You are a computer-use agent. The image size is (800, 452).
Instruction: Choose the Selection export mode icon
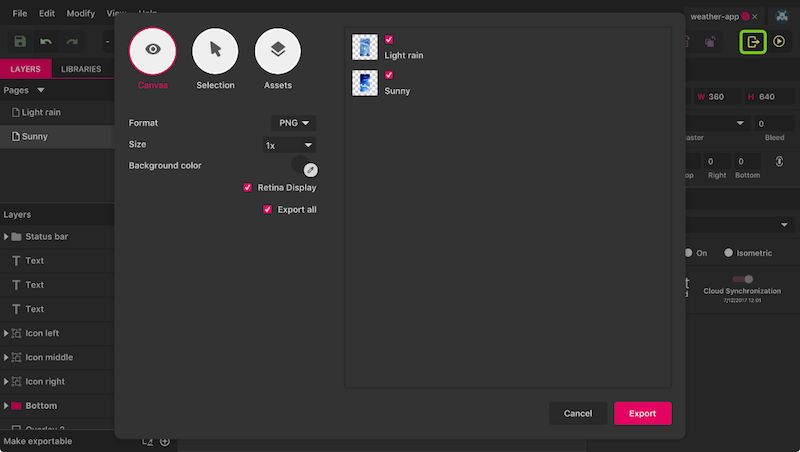[215, 50]
